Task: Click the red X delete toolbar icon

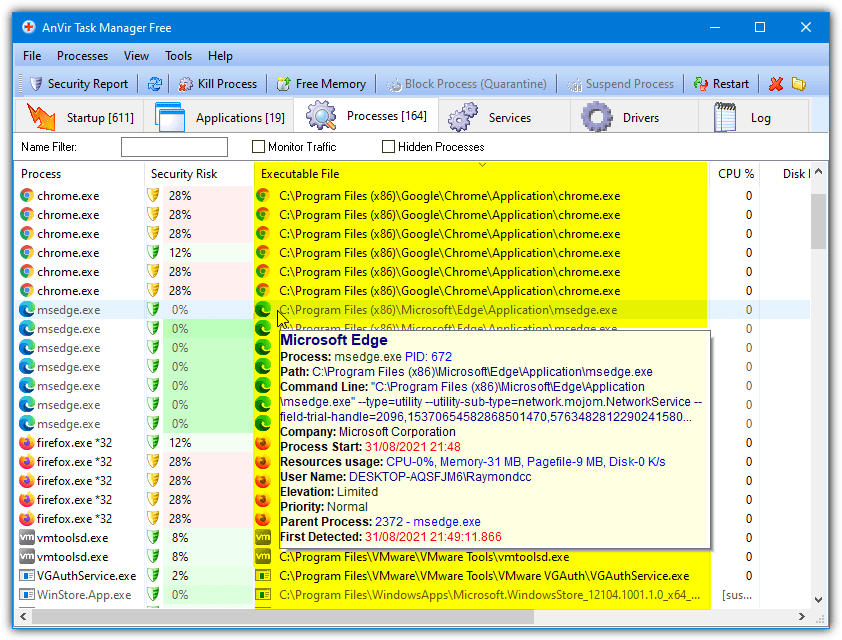Action: [x=775, y=84]
